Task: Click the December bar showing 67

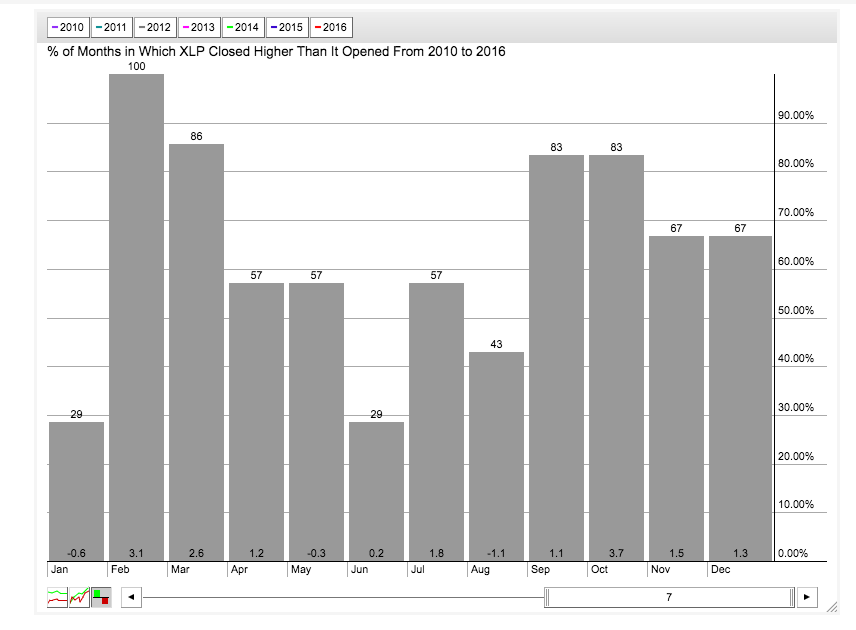Action: [x=740, y=399]
